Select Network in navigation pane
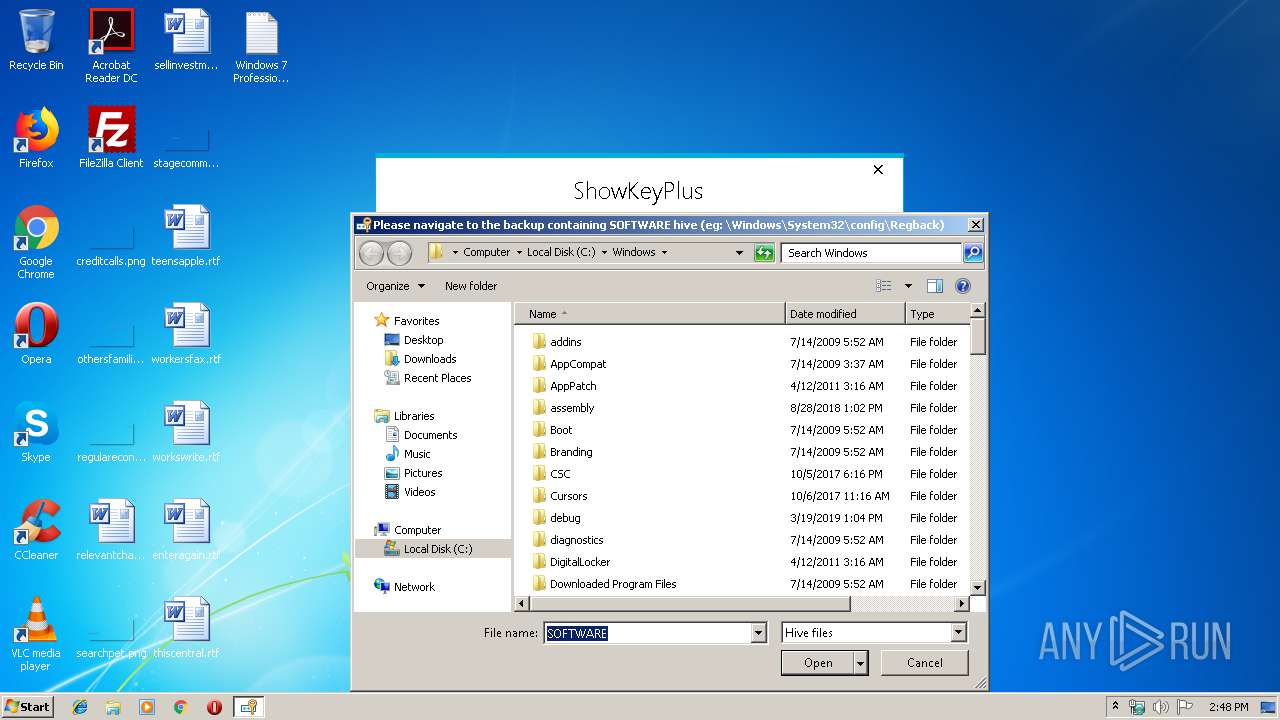The image size is (1280, 720). pos(404,587)
